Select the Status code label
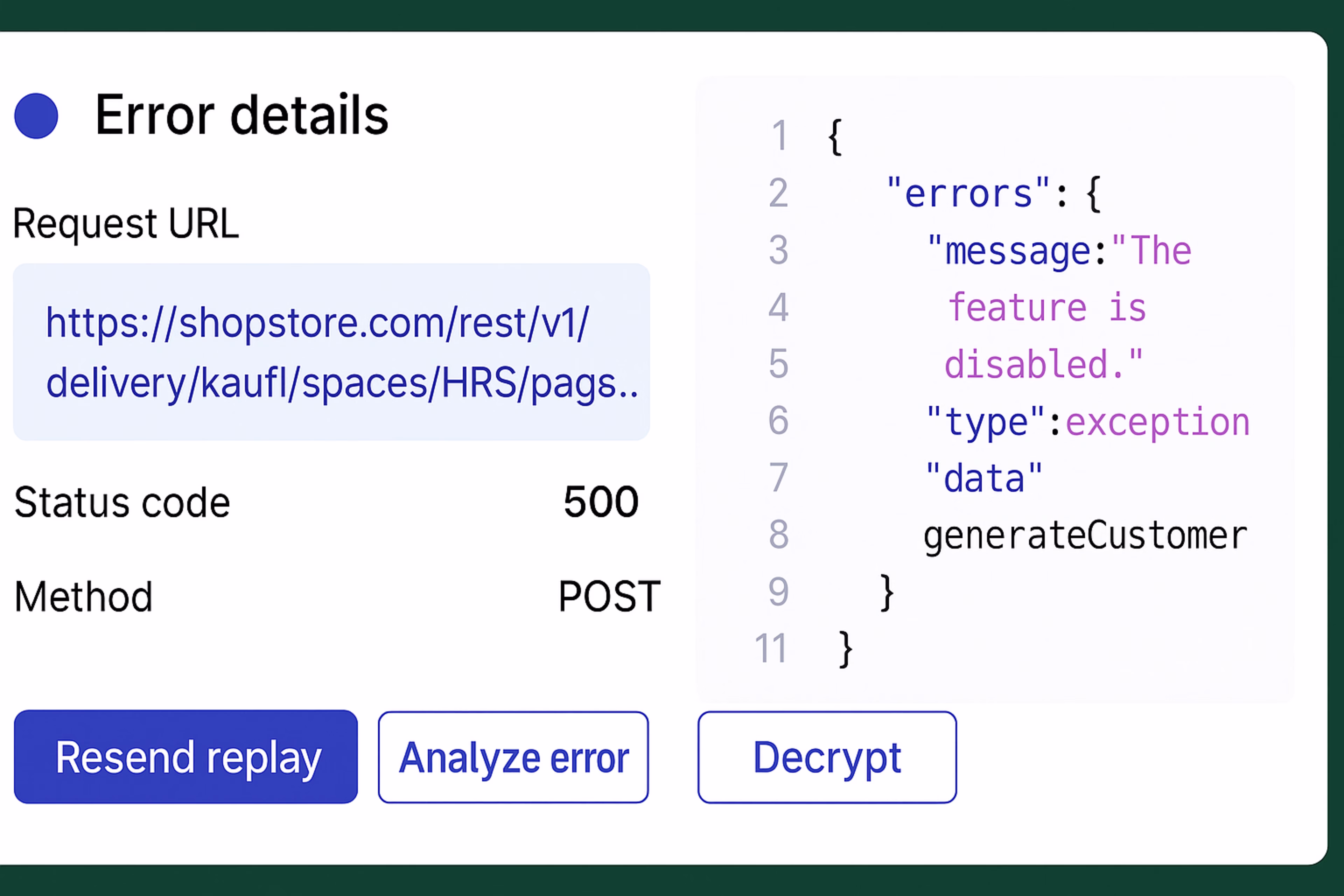1344x896 pixels. click(x=122, y=502)
